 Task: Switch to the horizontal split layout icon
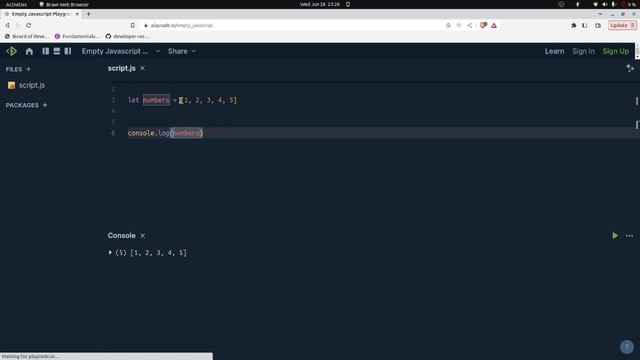pos(57,51)
